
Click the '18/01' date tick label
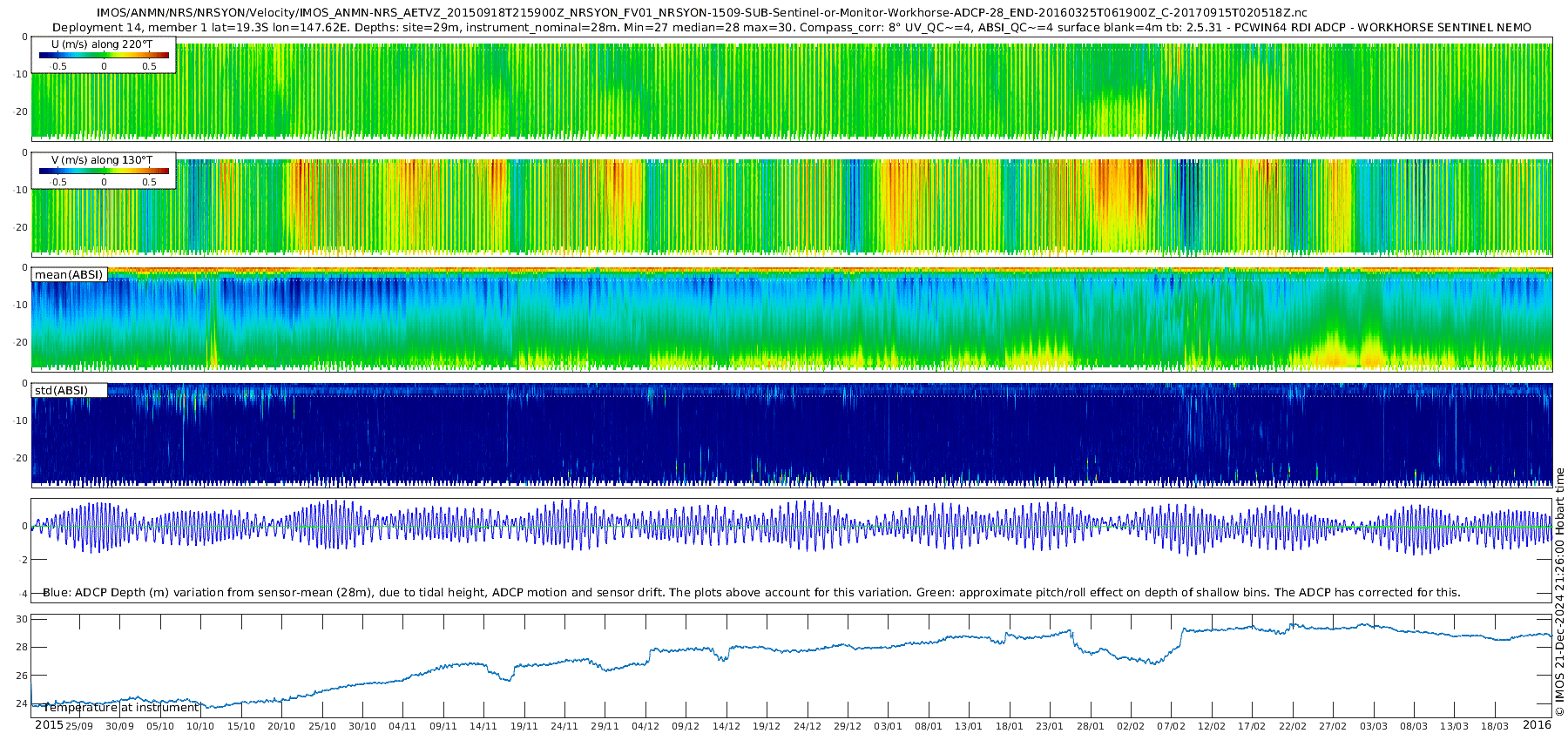[x=1010, y=726]
